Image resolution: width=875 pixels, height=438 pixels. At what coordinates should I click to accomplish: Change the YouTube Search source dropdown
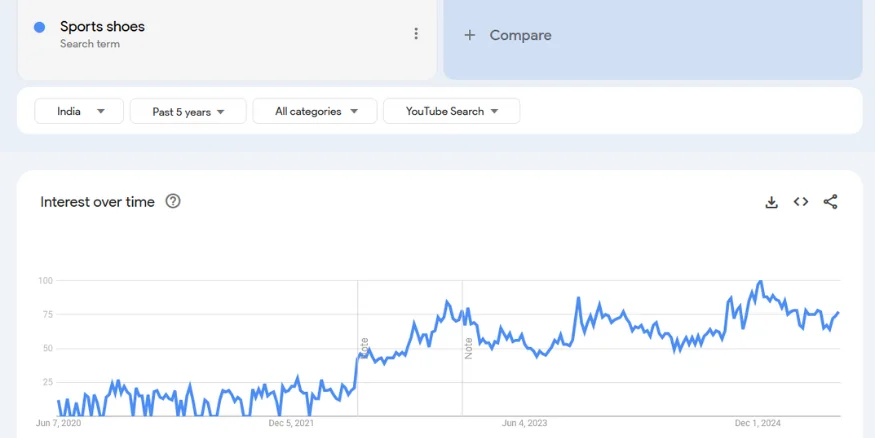[451, 111]
